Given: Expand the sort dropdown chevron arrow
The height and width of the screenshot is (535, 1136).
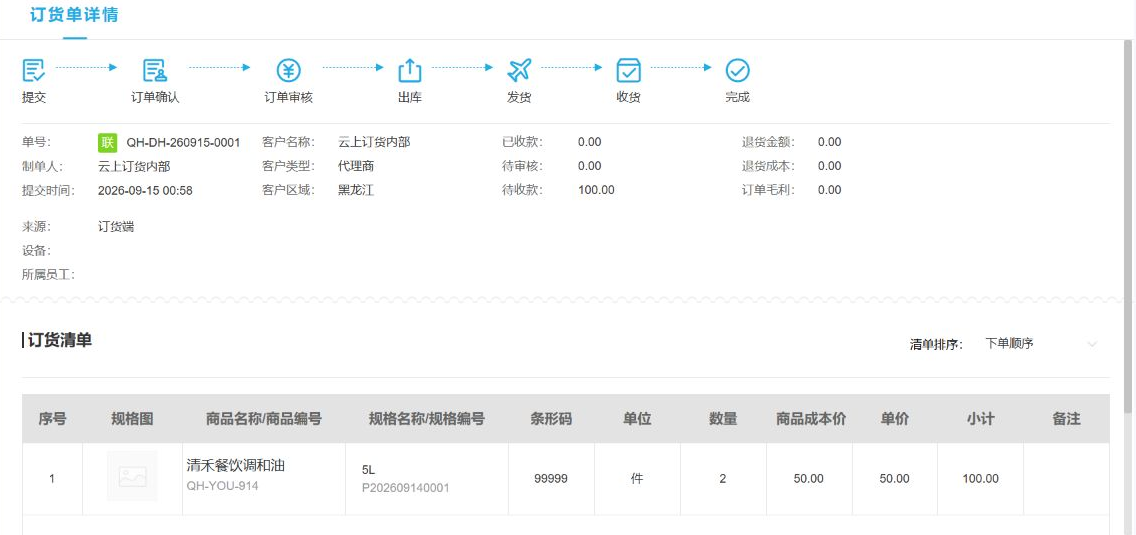Looking at the screenshot, I should [1093, 344].
